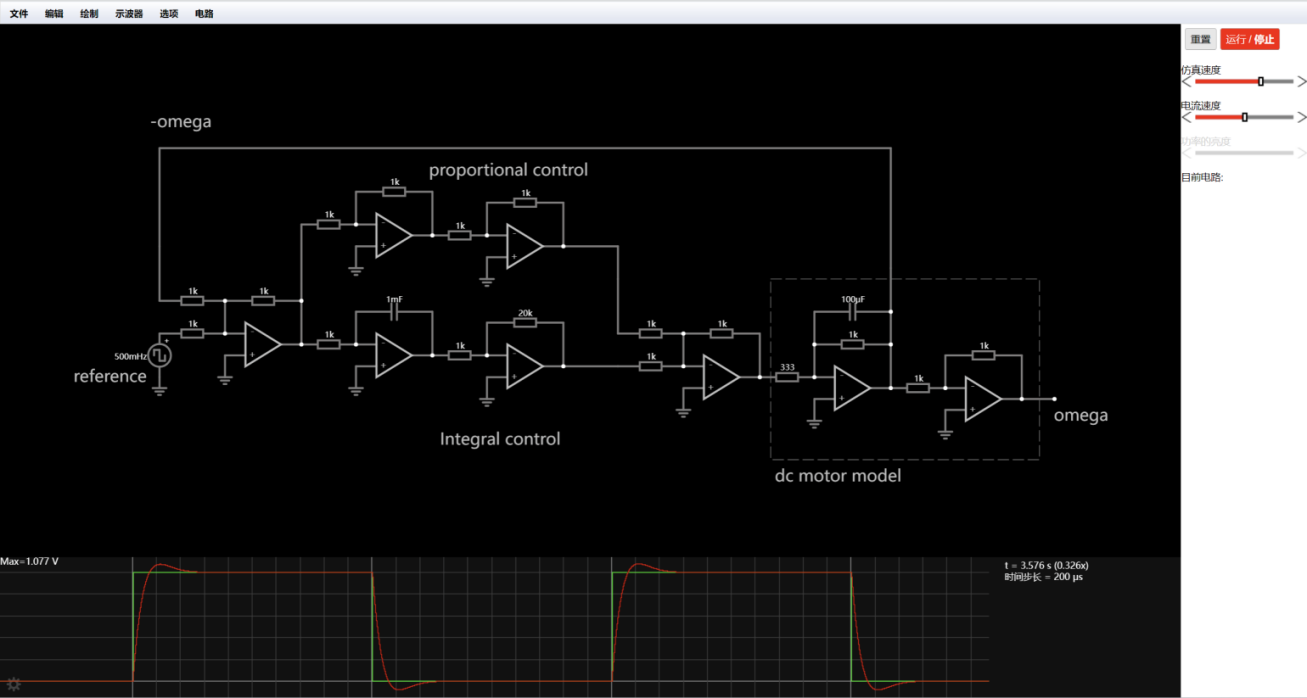
Task: Select 1k resistor parallel to 100µF capacitor
Action: (x=852, y=344)
